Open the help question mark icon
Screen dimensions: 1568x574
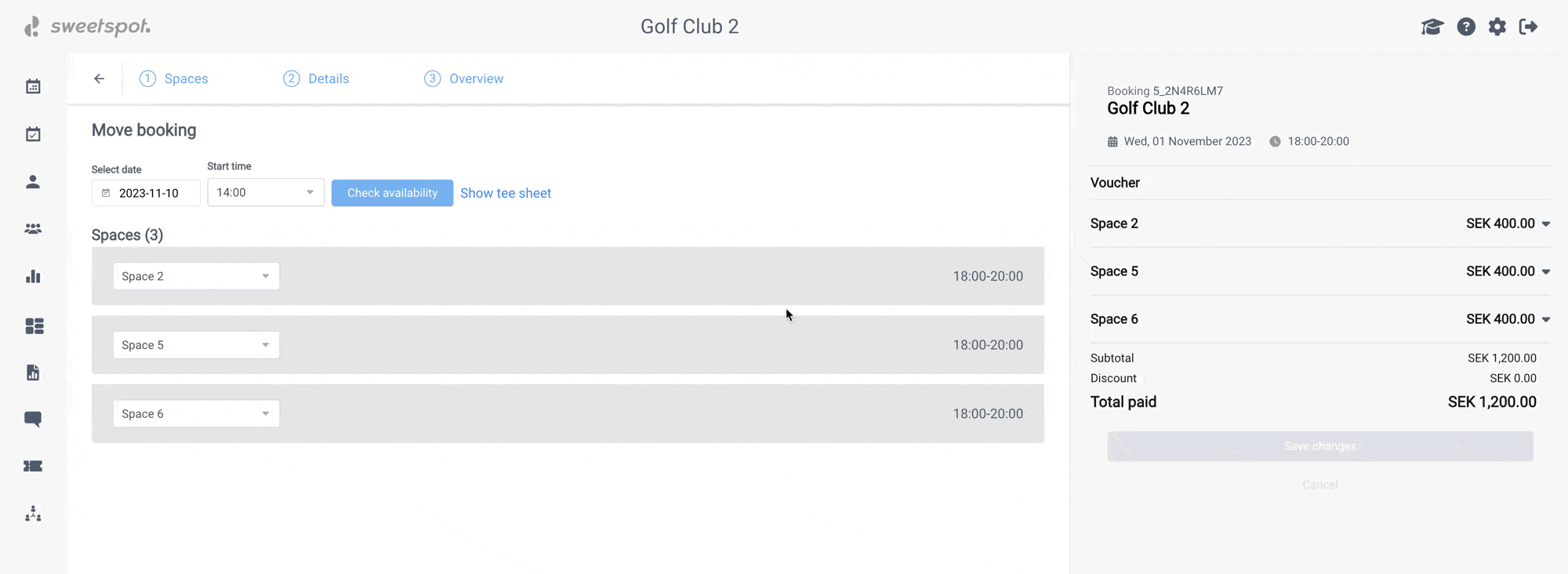pos(1466,27)
